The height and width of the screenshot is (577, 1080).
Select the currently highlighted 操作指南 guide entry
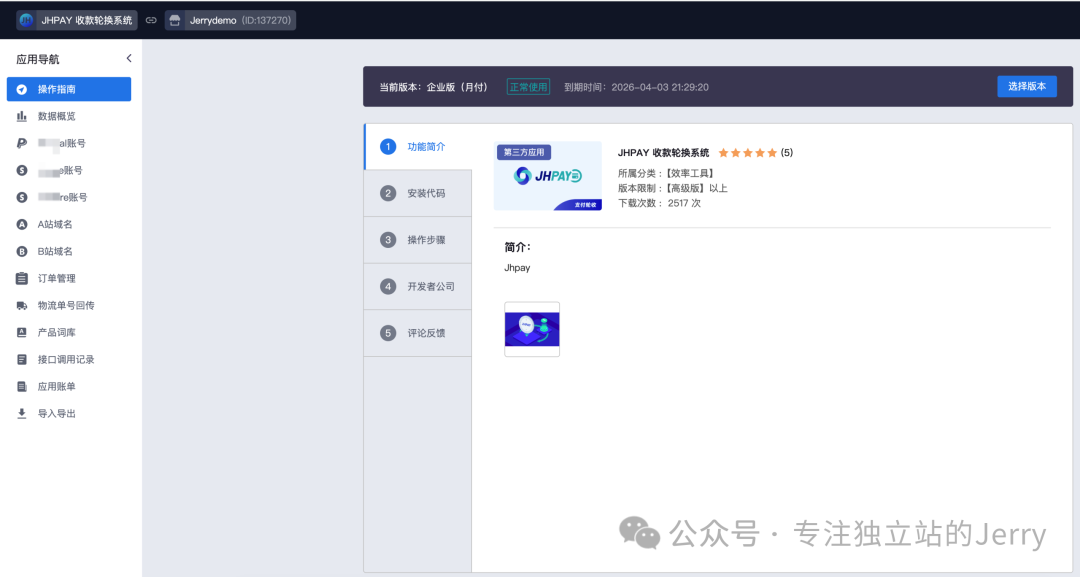pos(67,89)
